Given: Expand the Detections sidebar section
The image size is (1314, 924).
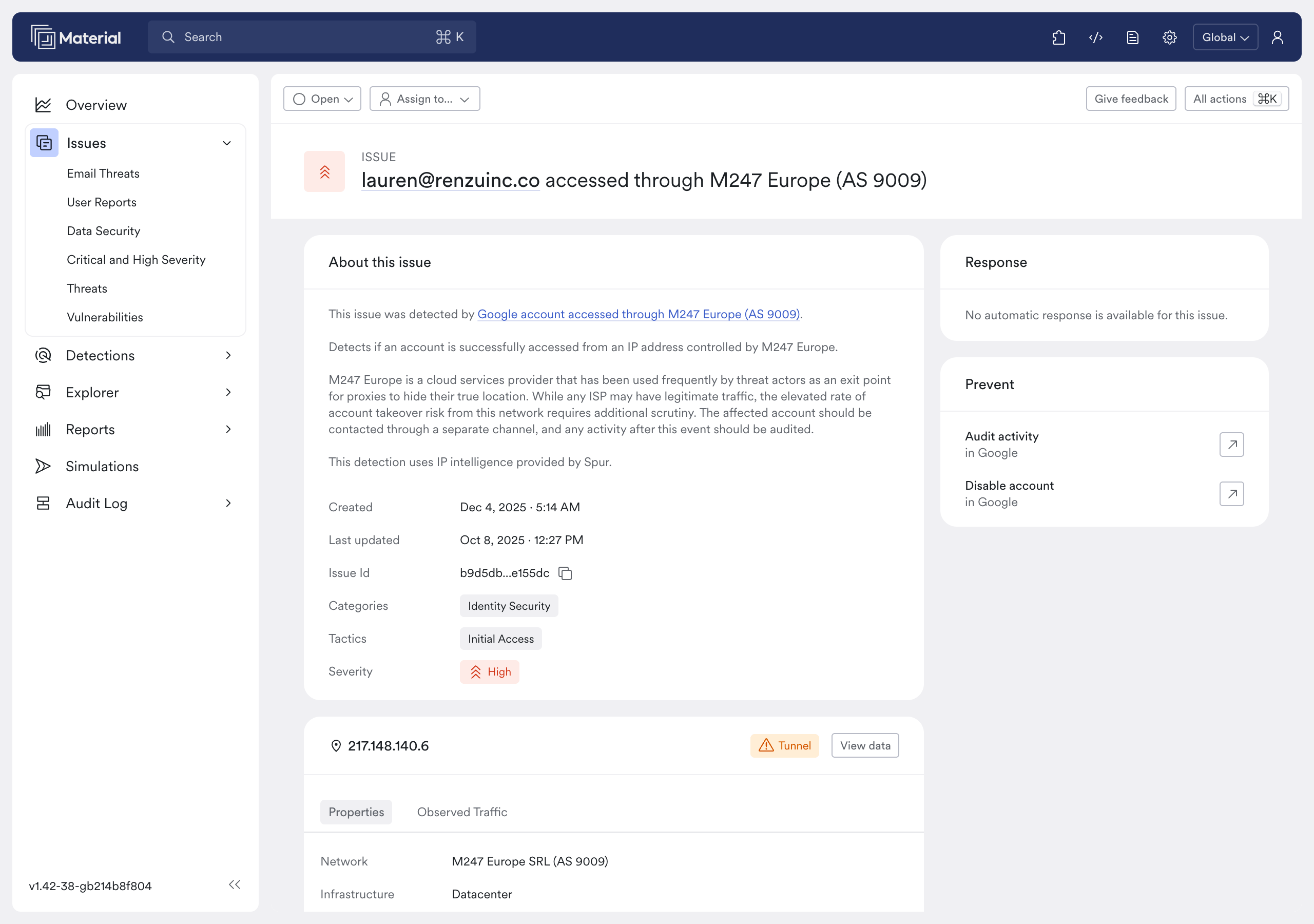Looking at the screenshot, I should pos(228,356).
